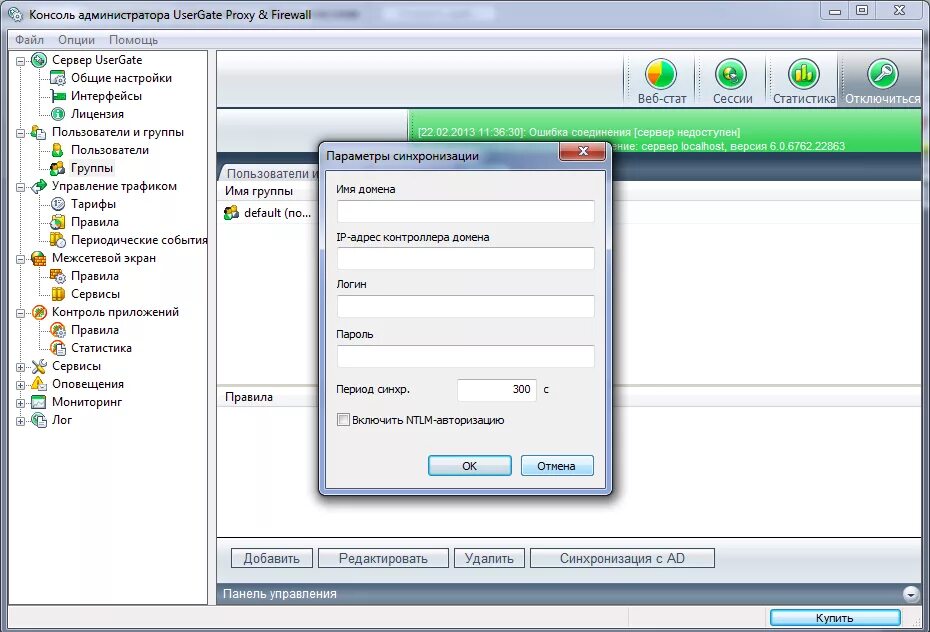Select the default group row
This screenshot has width=930, height=632.
(269, 213)
